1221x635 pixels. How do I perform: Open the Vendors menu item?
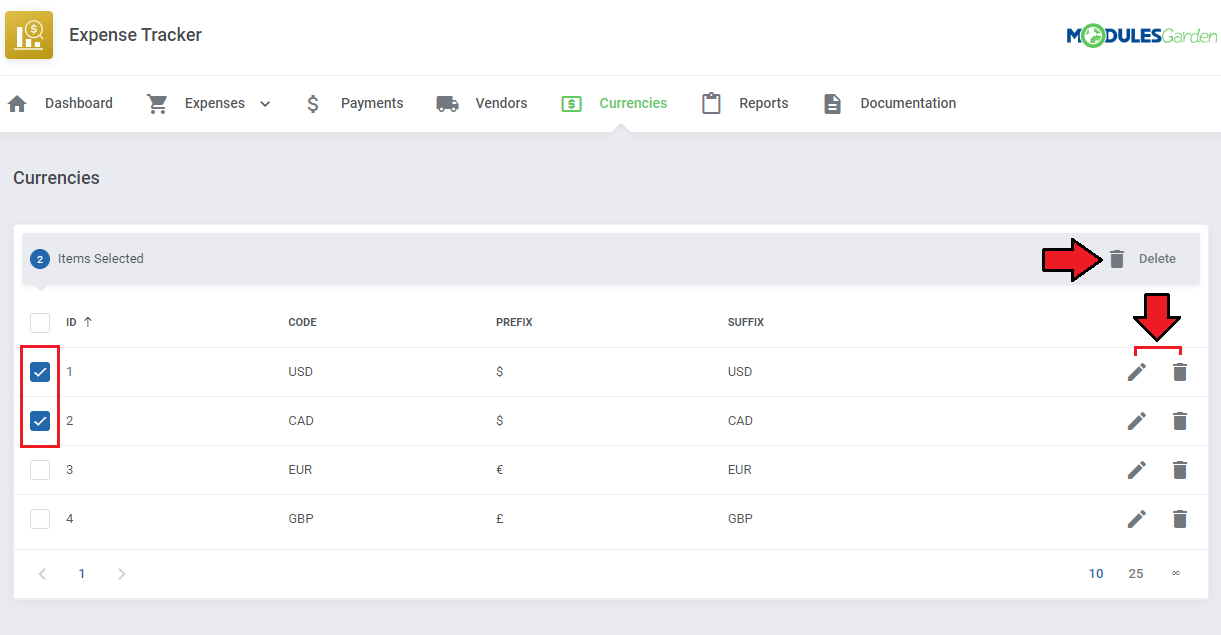coord(502,103)
